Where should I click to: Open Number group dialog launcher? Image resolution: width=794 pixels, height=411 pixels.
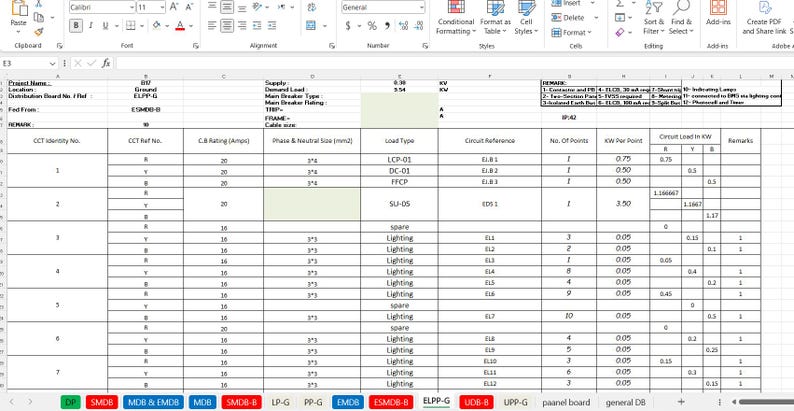pos(425,46)
